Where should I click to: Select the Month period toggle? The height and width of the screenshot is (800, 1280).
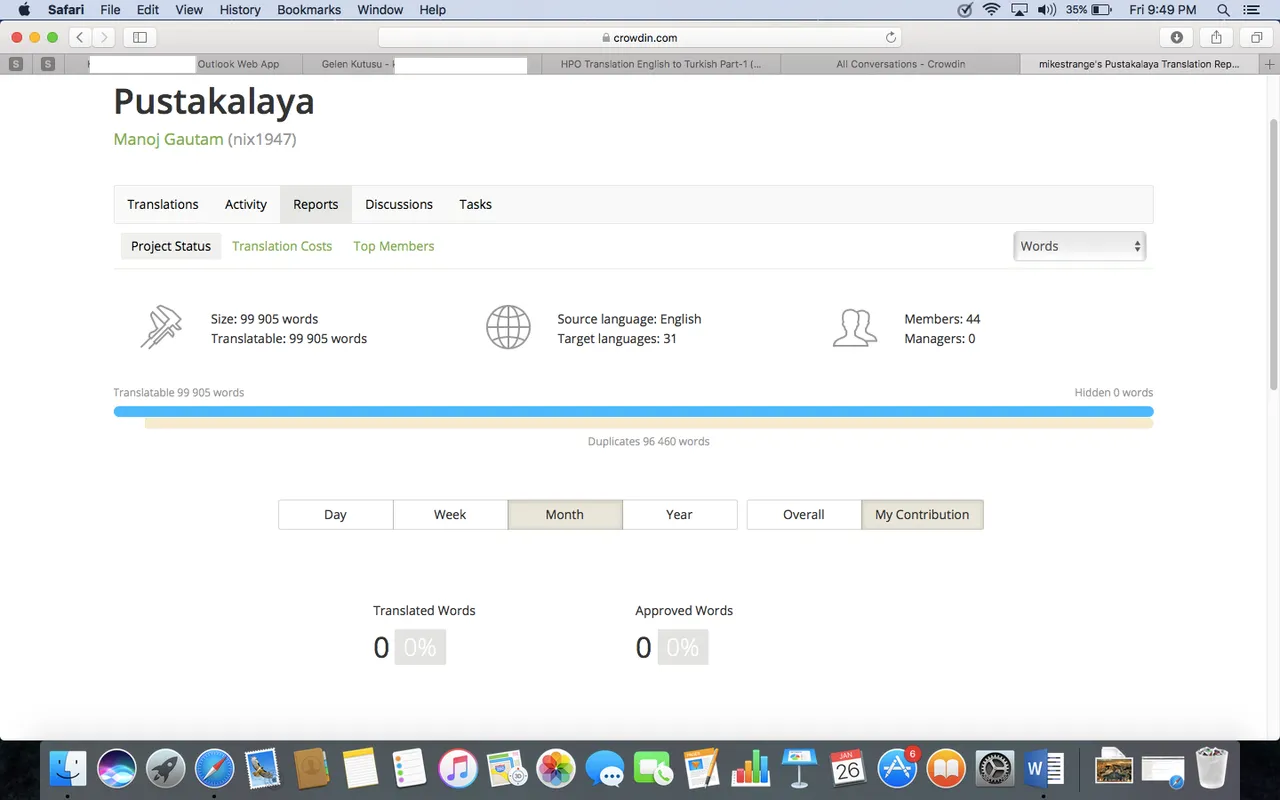565,514
